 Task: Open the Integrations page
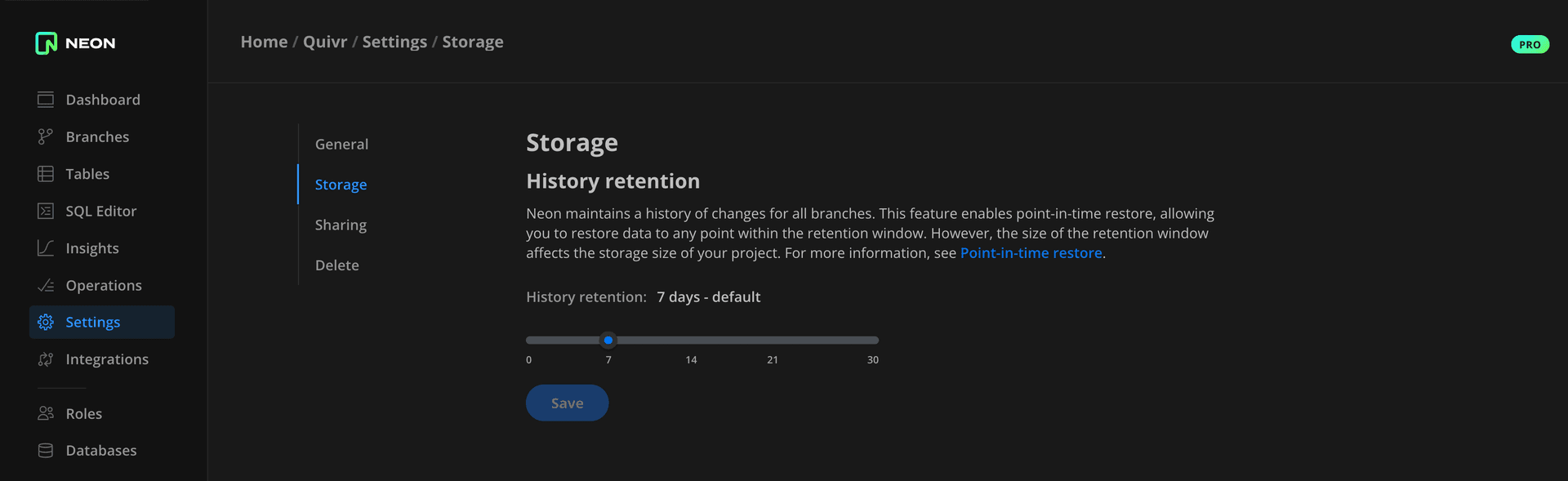click(x=107, y=359)
